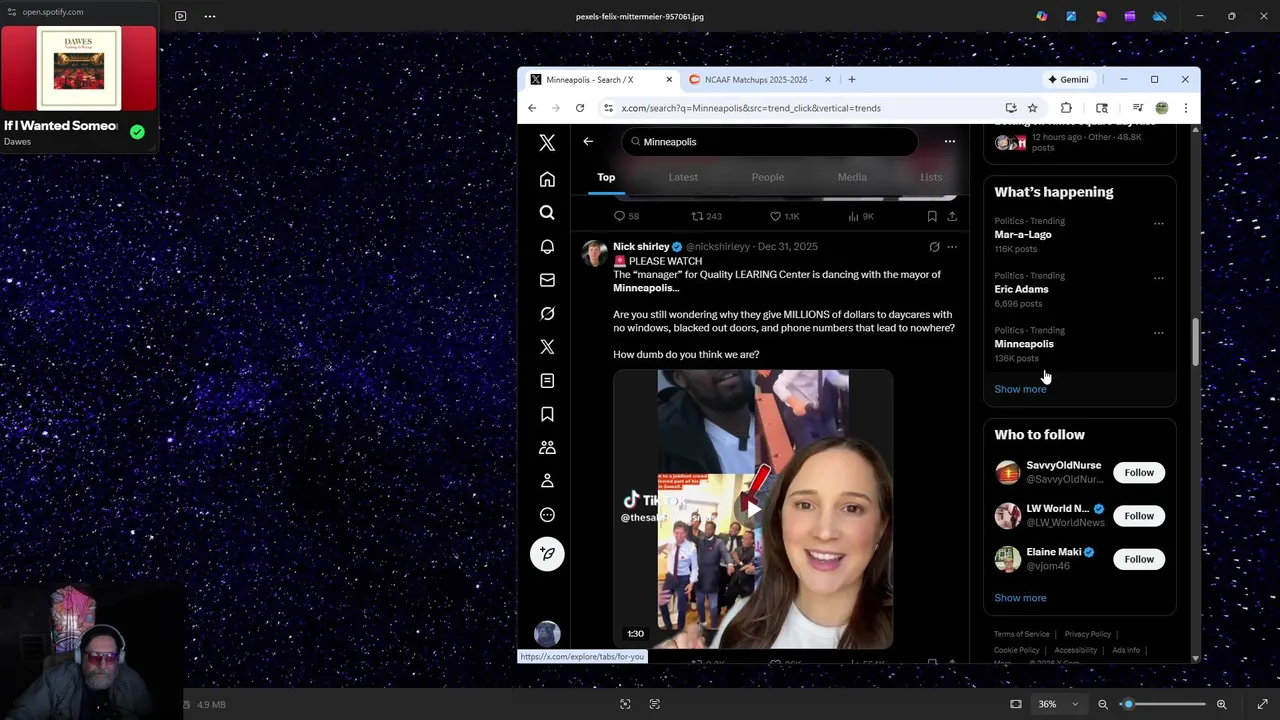Bookmark page with Chrome star icon

tap(1033, 108)
